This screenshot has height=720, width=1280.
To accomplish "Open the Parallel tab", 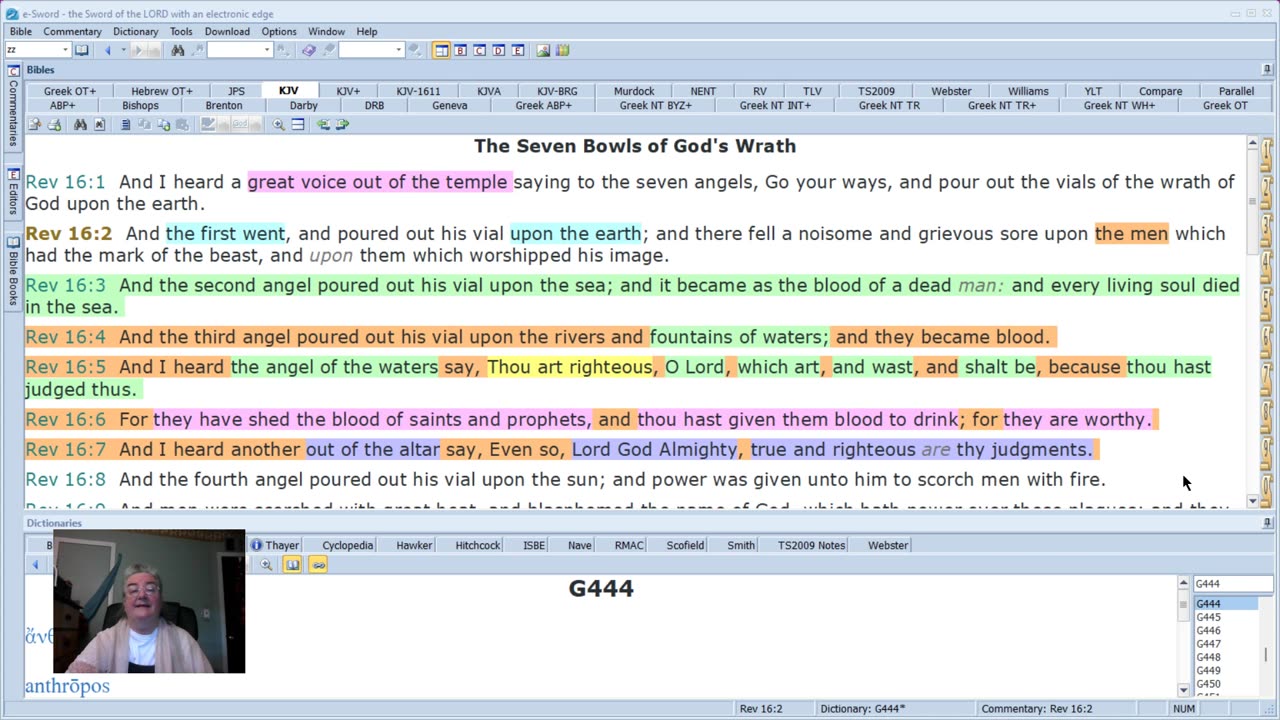I will coord(1236,91).
